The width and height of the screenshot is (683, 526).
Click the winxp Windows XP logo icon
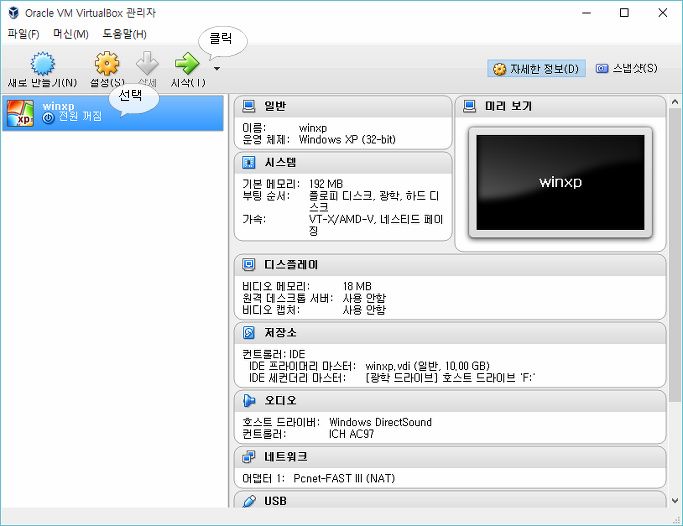(20, 113)
